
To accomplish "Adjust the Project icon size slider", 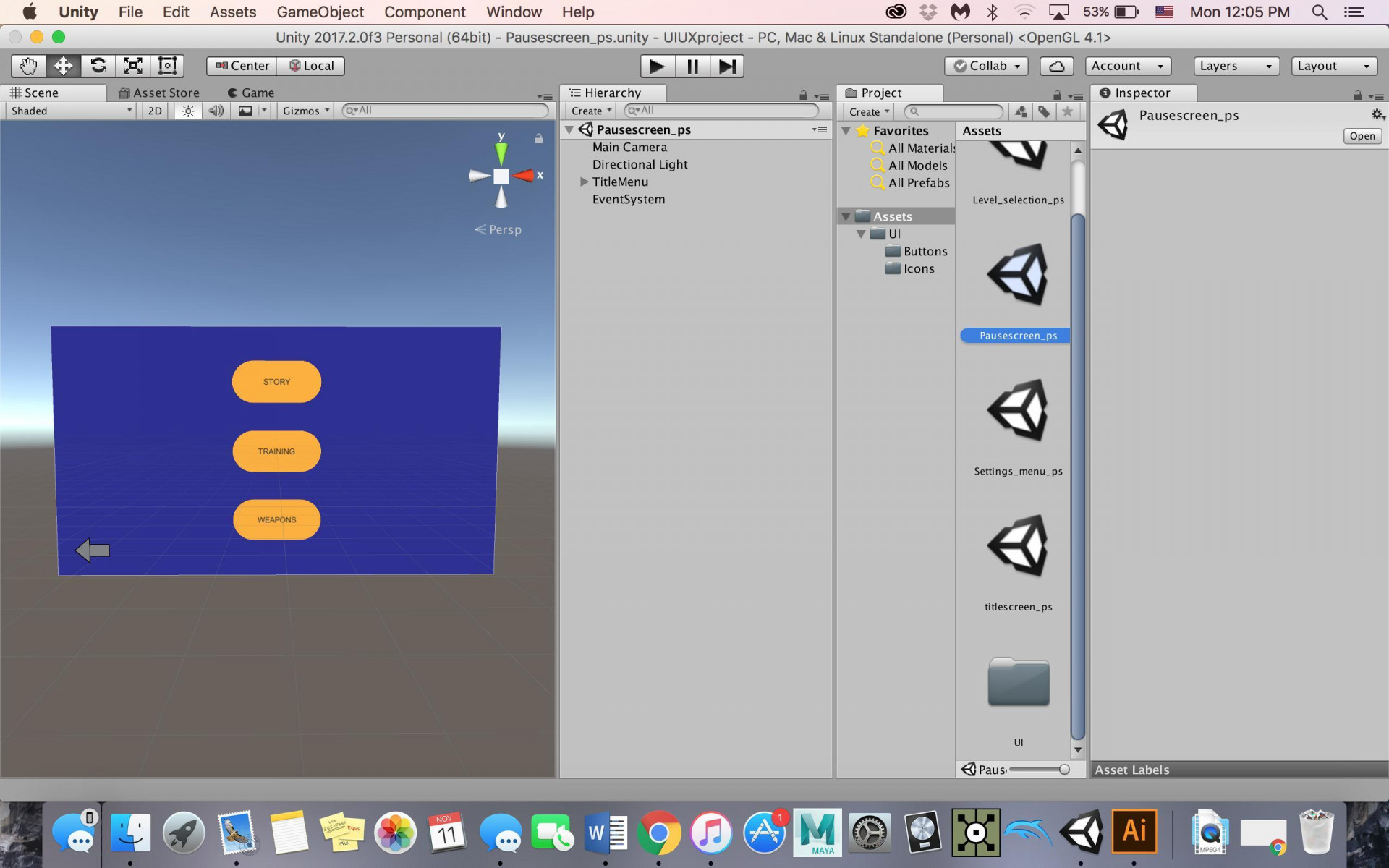I will [x=1039, y=770].
